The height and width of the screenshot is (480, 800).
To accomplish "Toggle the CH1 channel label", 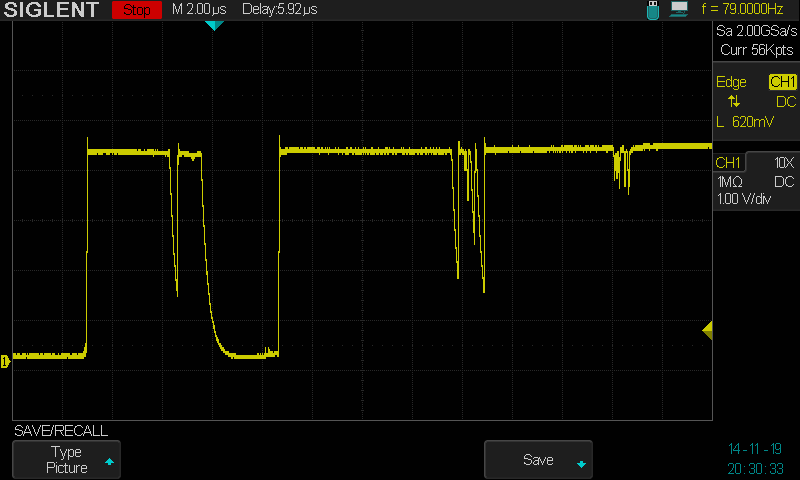I will (729, 163).
